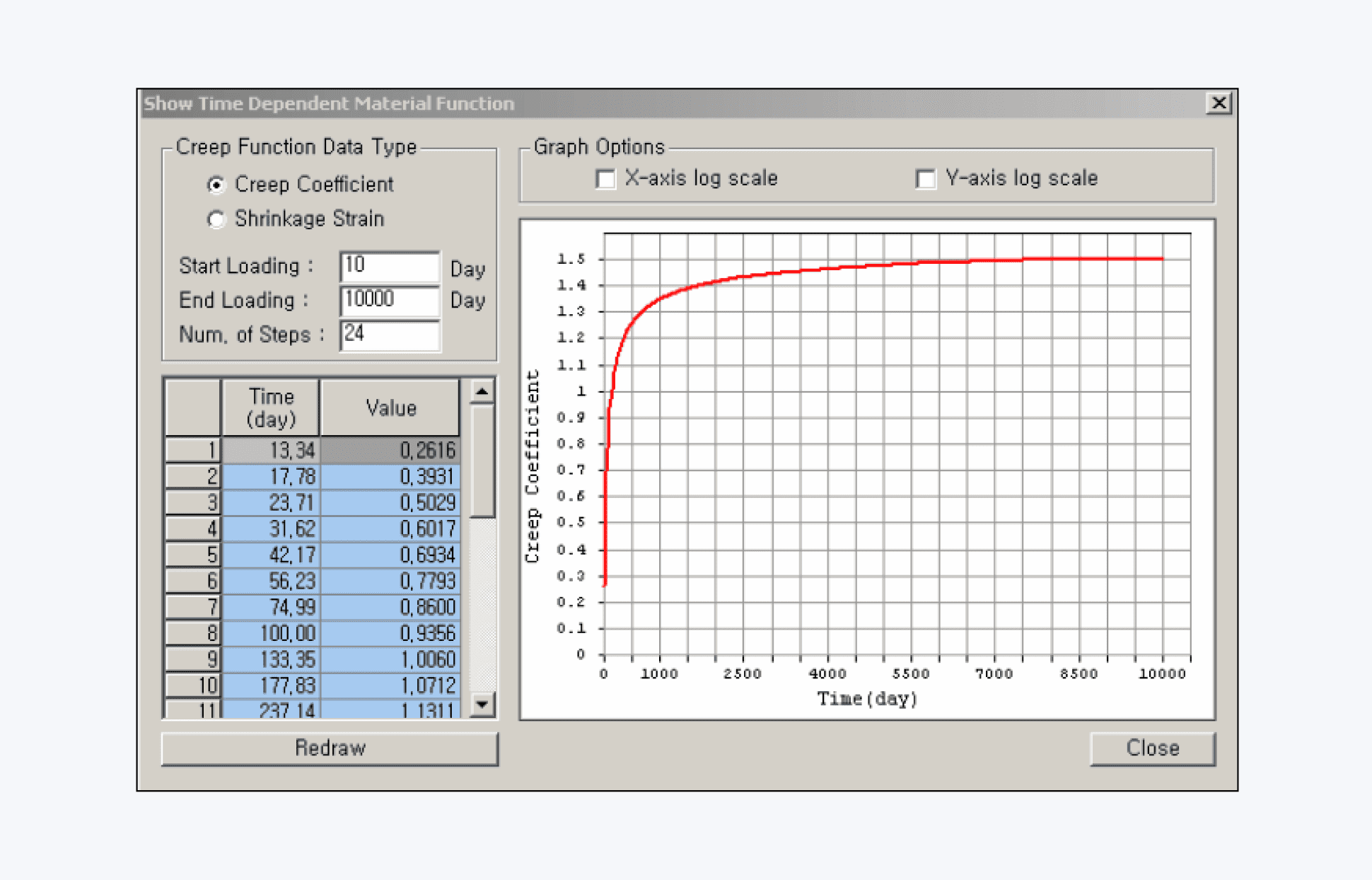The width and height of the screenshot is (1372, 880).
Task: Click the Start Loading day field
Action: click(390, 266)
